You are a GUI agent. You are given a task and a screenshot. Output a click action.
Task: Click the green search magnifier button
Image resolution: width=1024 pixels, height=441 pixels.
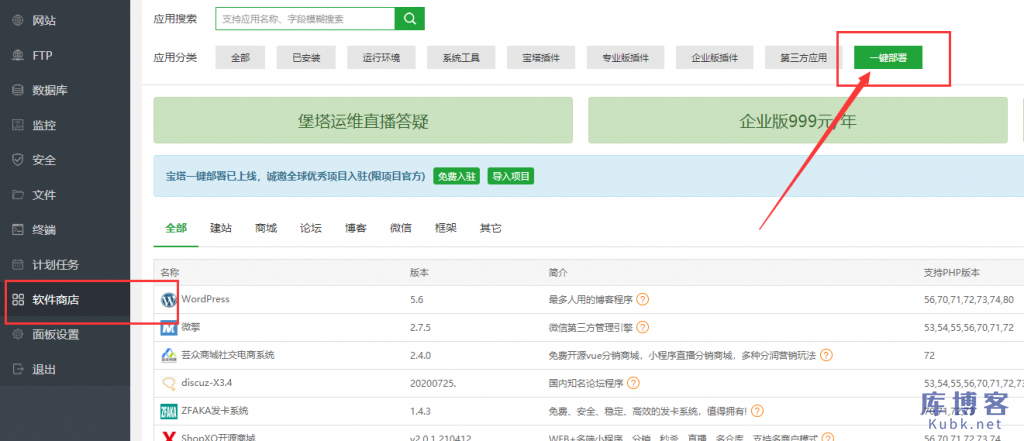click(409, 18)
